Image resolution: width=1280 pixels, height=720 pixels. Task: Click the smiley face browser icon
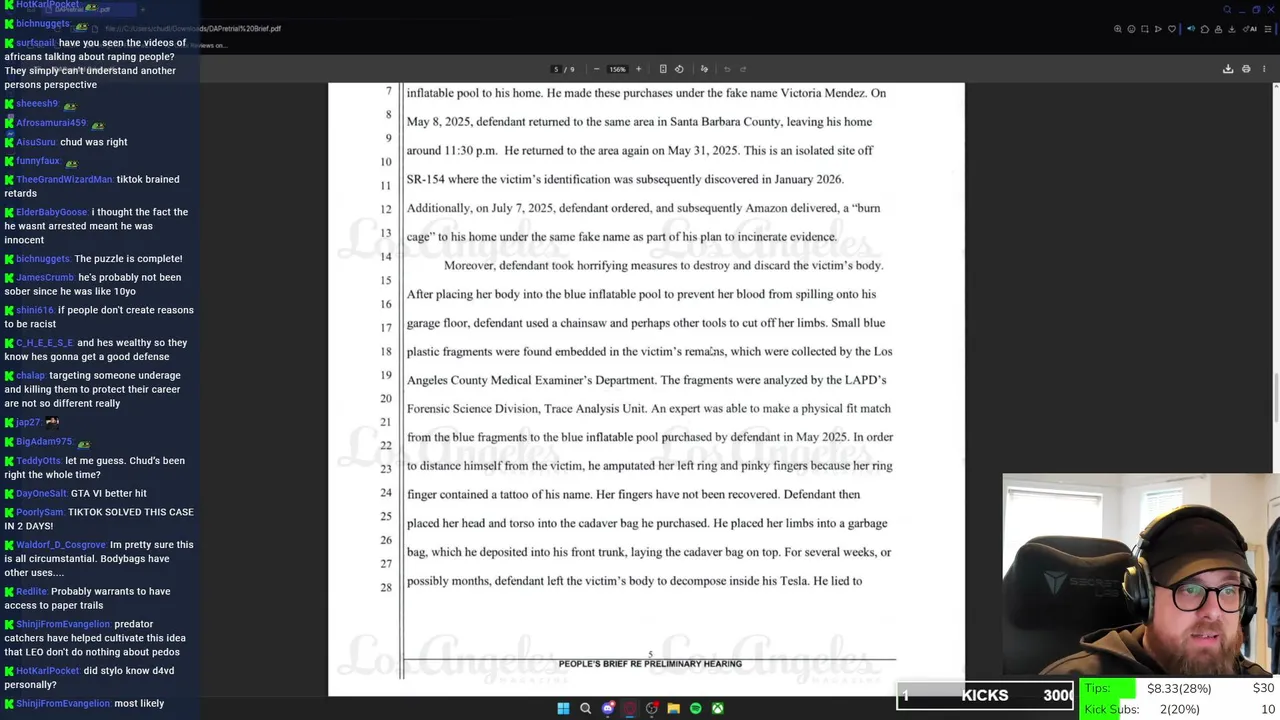point(1132,29)
